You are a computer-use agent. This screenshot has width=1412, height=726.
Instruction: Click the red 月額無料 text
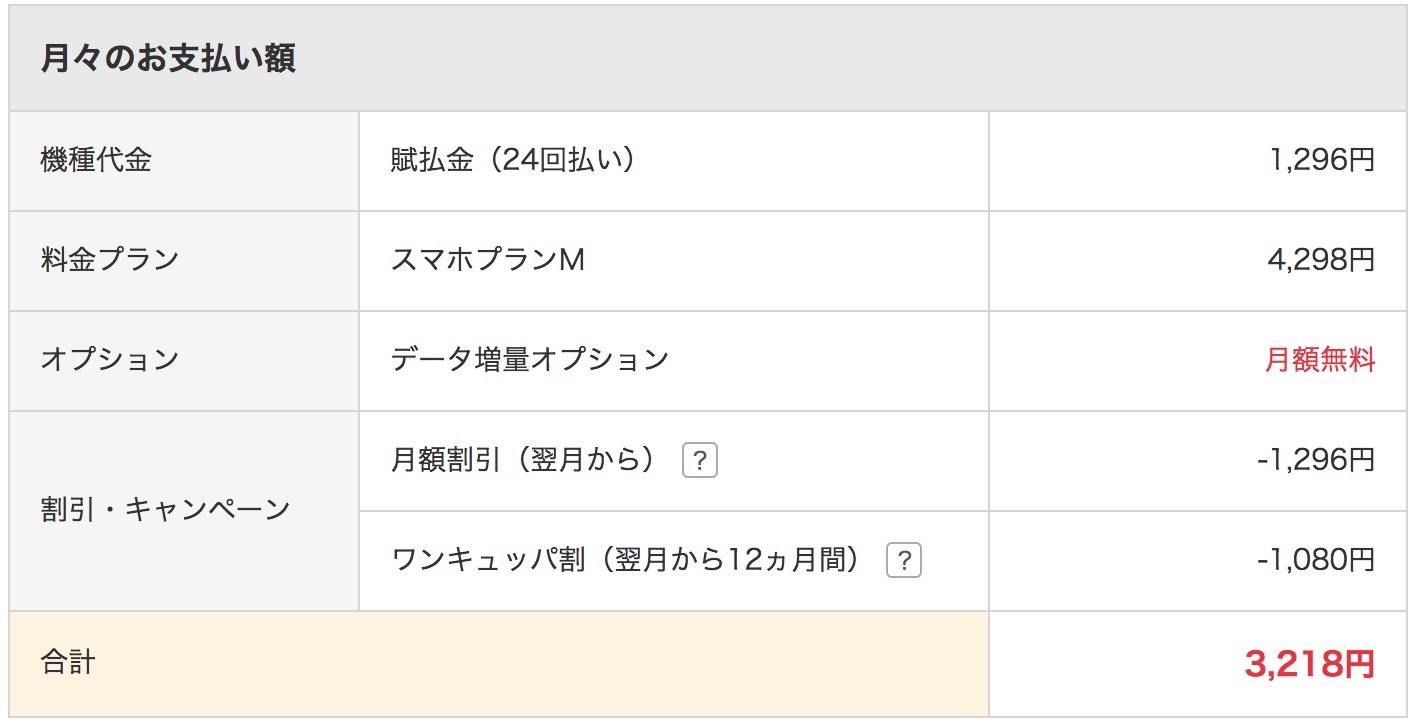1321,360
